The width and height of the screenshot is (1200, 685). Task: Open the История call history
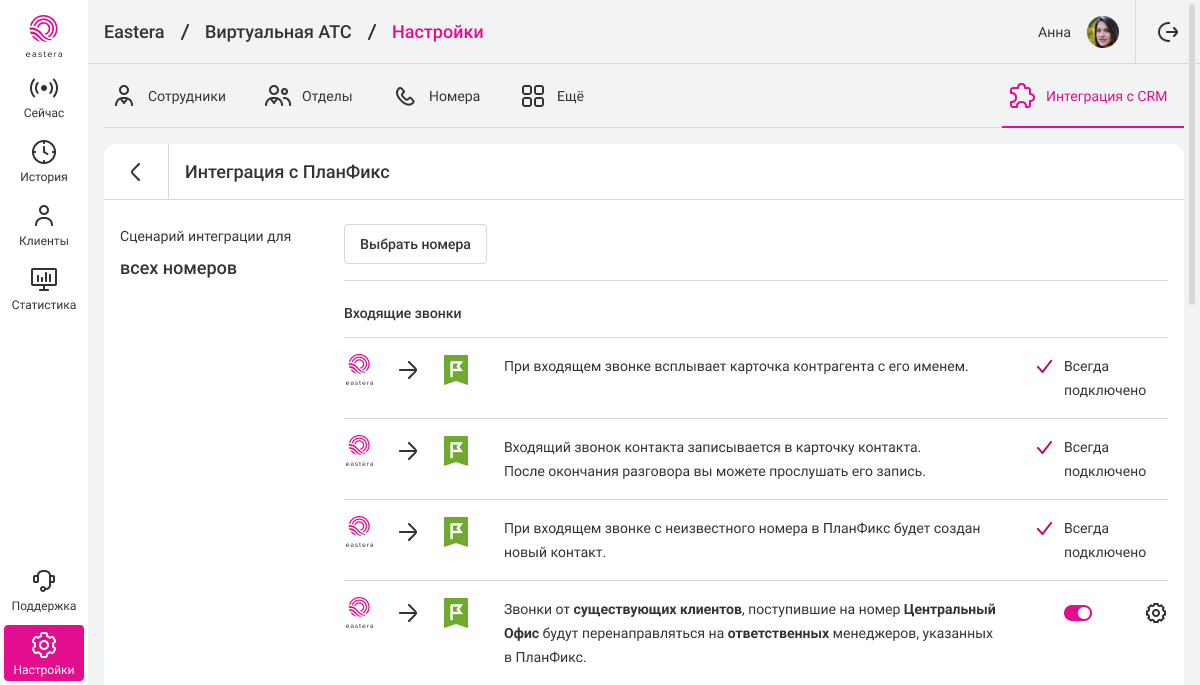44,162
